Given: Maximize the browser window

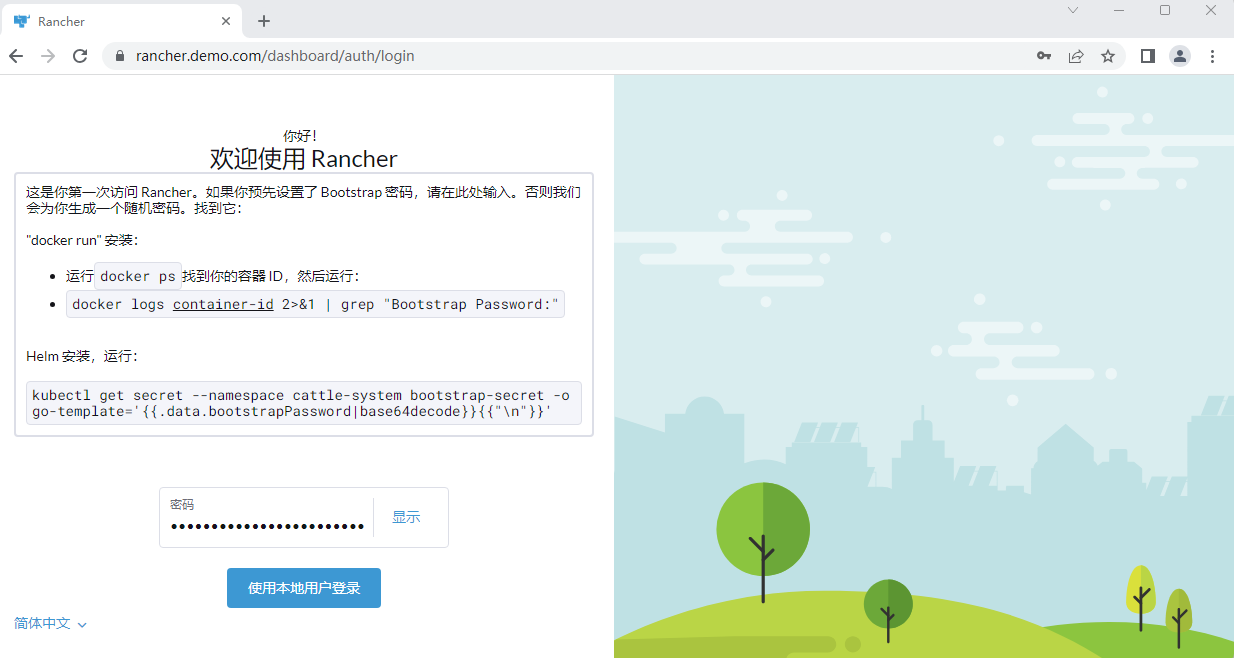Looking at the screenshot, I should [x=1165, y=10].
